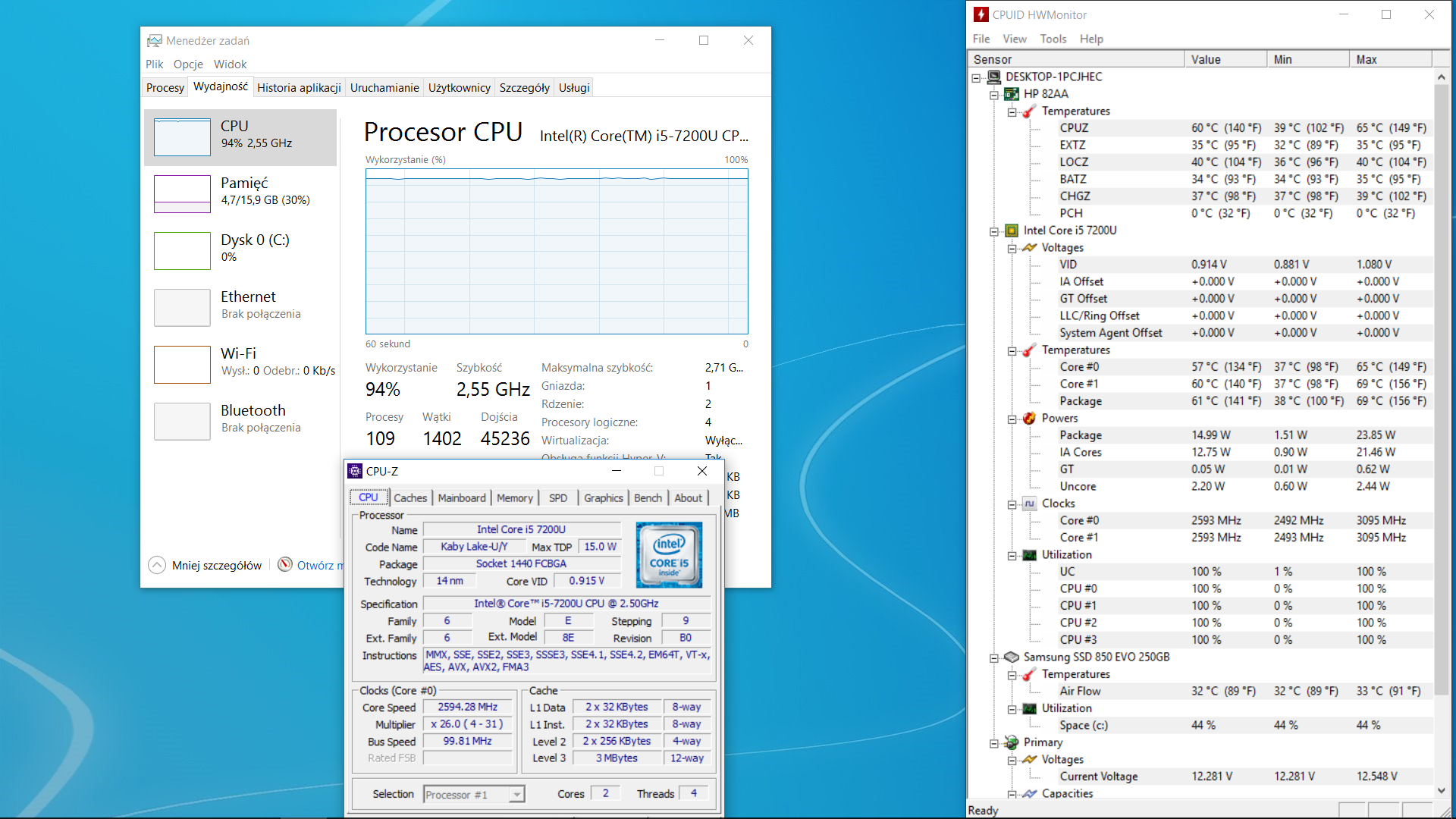Open the View menu in HWMonitor

pos(1014,39)
